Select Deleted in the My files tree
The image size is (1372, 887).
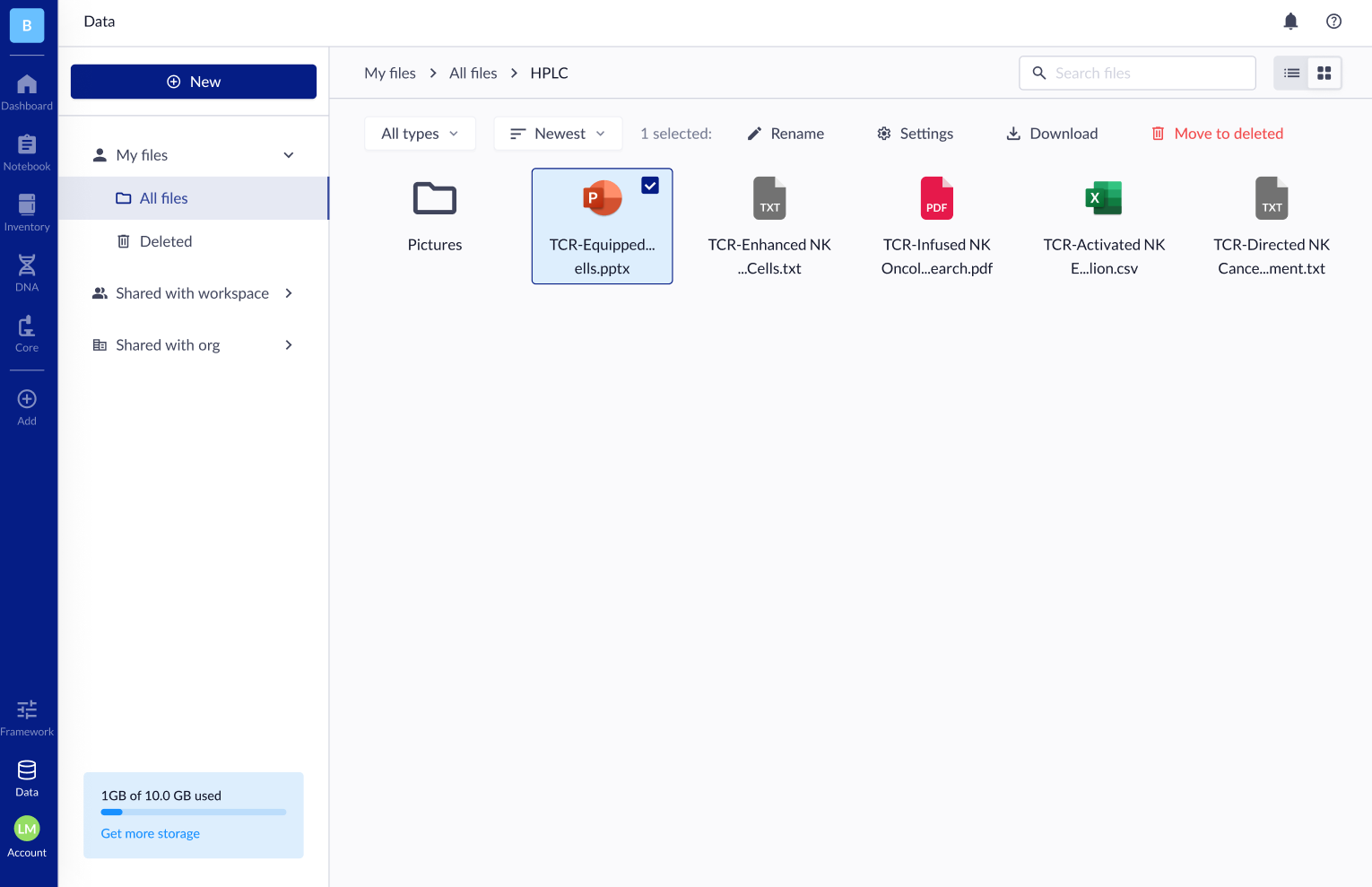(167, 240)
